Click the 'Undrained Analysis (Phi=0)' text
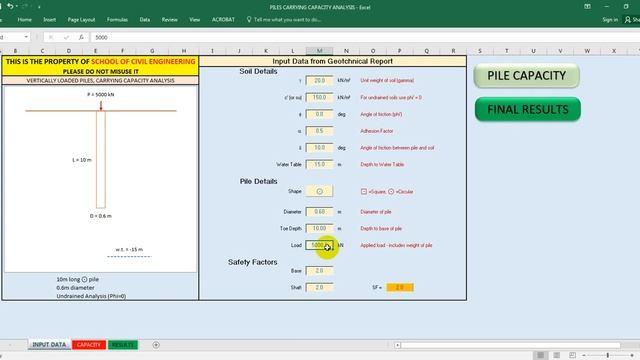Image resolution: width=640 pixels, height=360 pixels. pyautogui.click(x=91, y=296)
